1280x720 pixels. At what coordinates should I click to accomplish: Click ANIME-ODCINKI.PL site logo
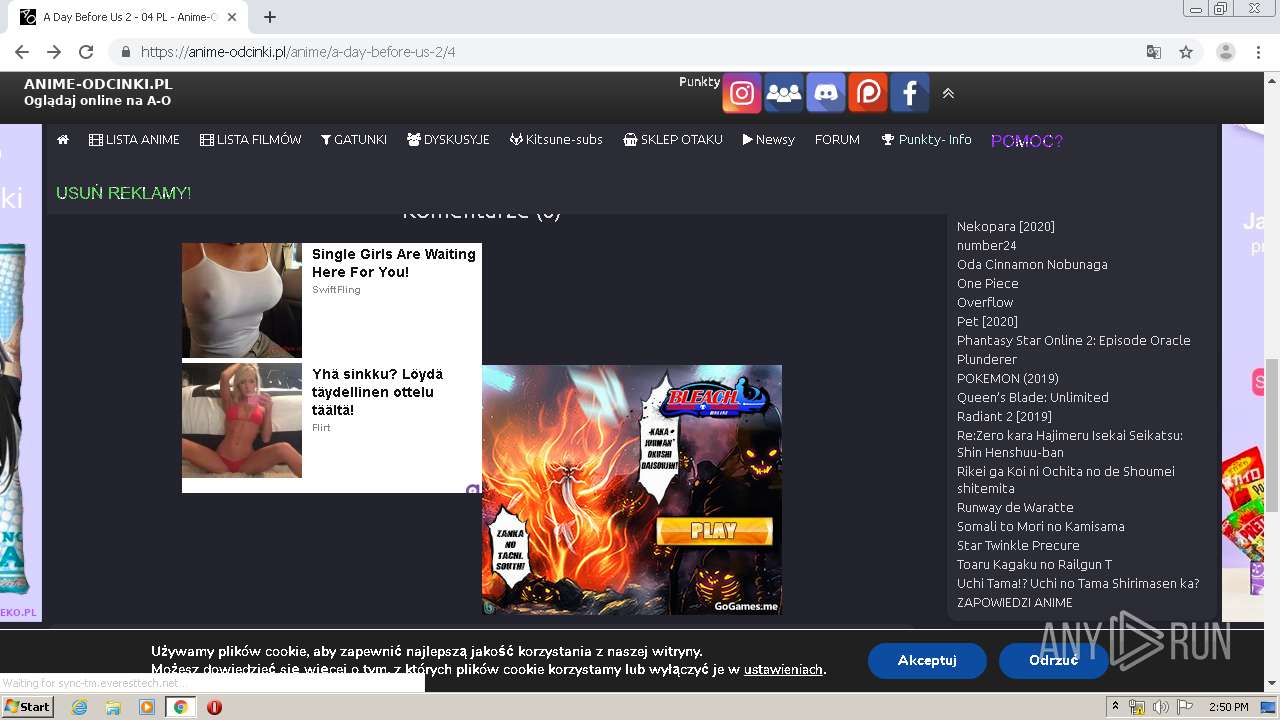point(98,84)
